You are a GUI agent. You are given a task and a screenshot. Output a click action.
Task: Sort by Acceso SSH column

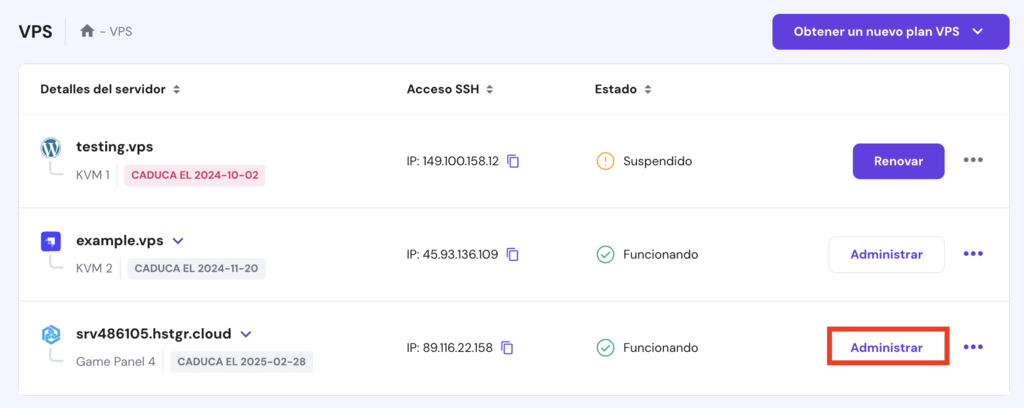point(489,90)
